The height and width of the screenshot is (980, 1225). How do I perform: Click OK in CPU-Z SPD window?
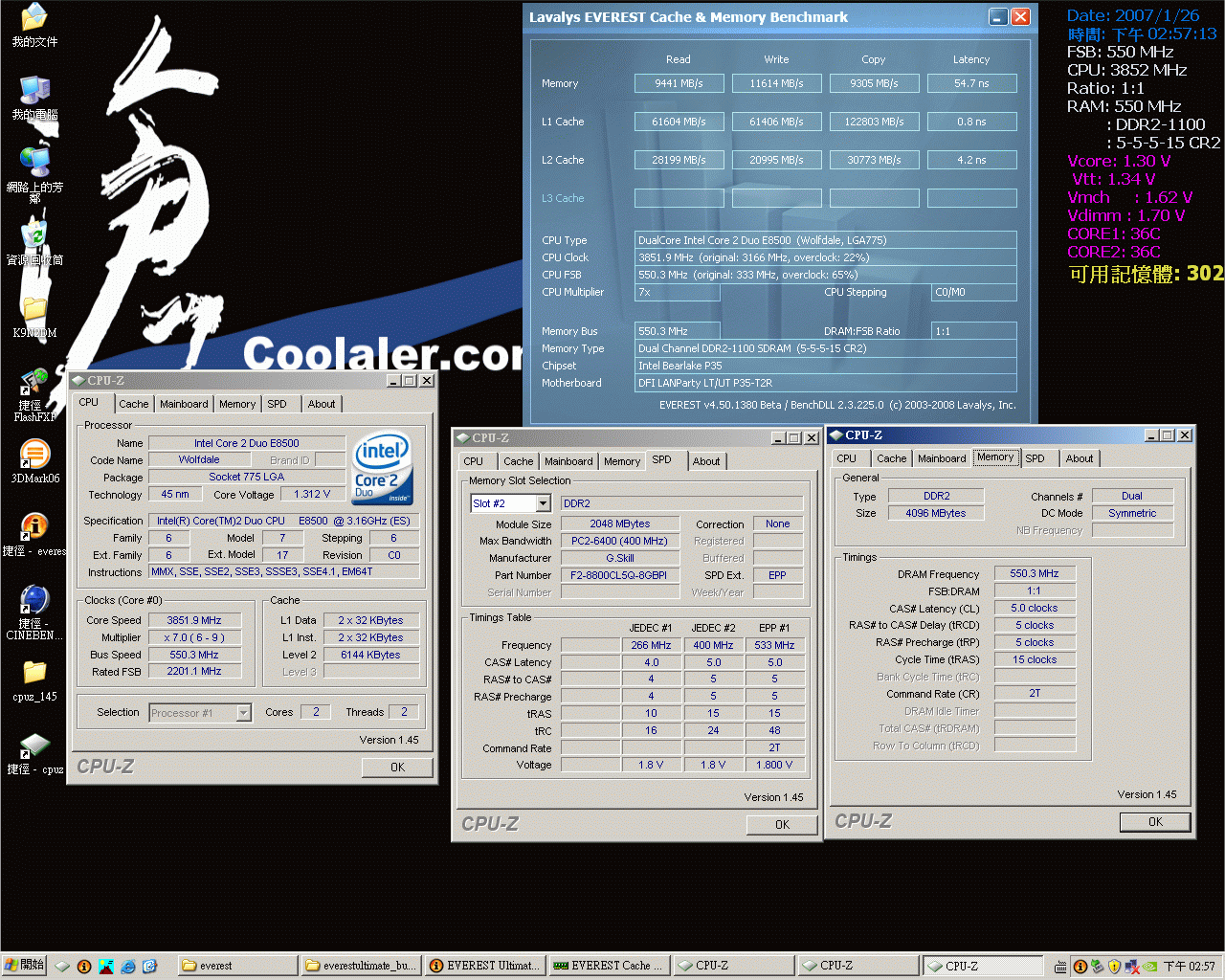click(782, 825)
